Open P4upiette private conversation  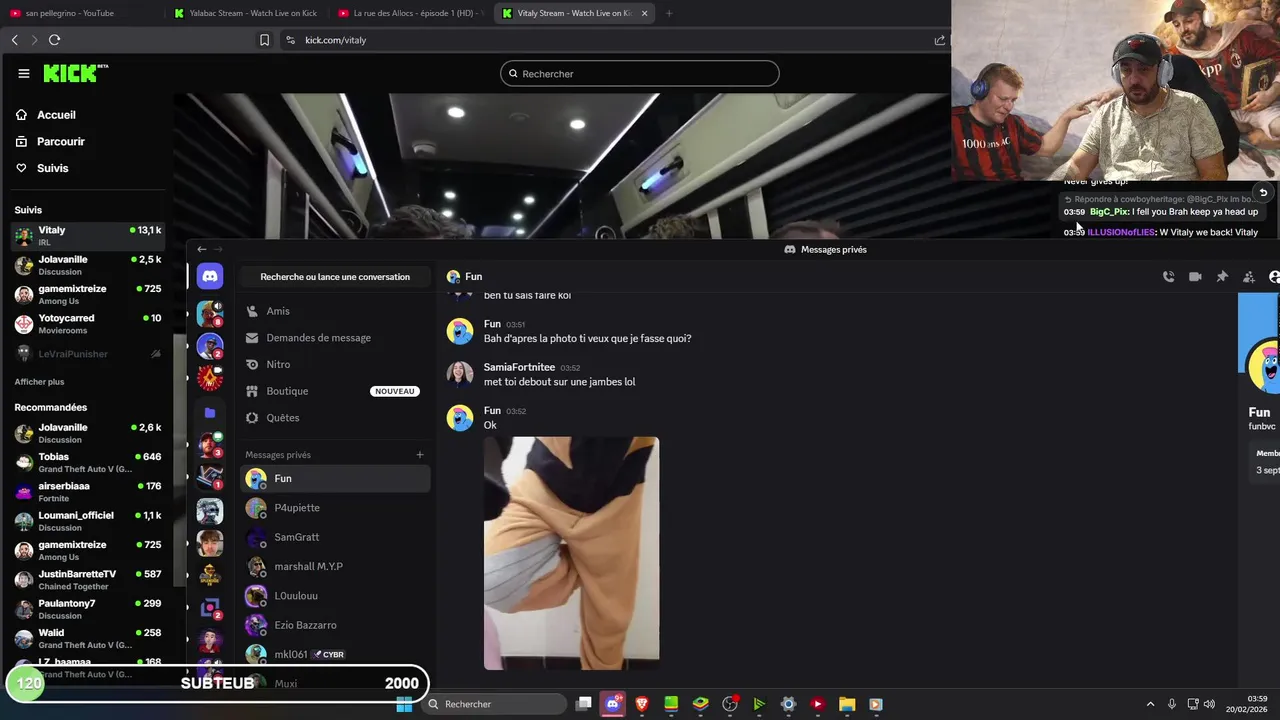[335, 508]
